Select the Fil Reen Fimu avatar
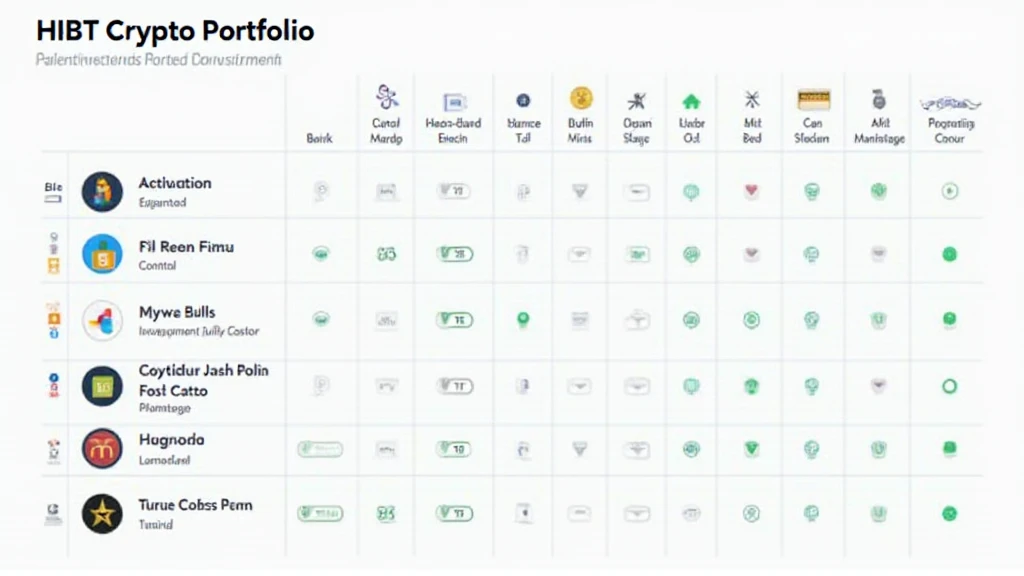This screenshot has height=576, width=1024. [x=102, y=254]
